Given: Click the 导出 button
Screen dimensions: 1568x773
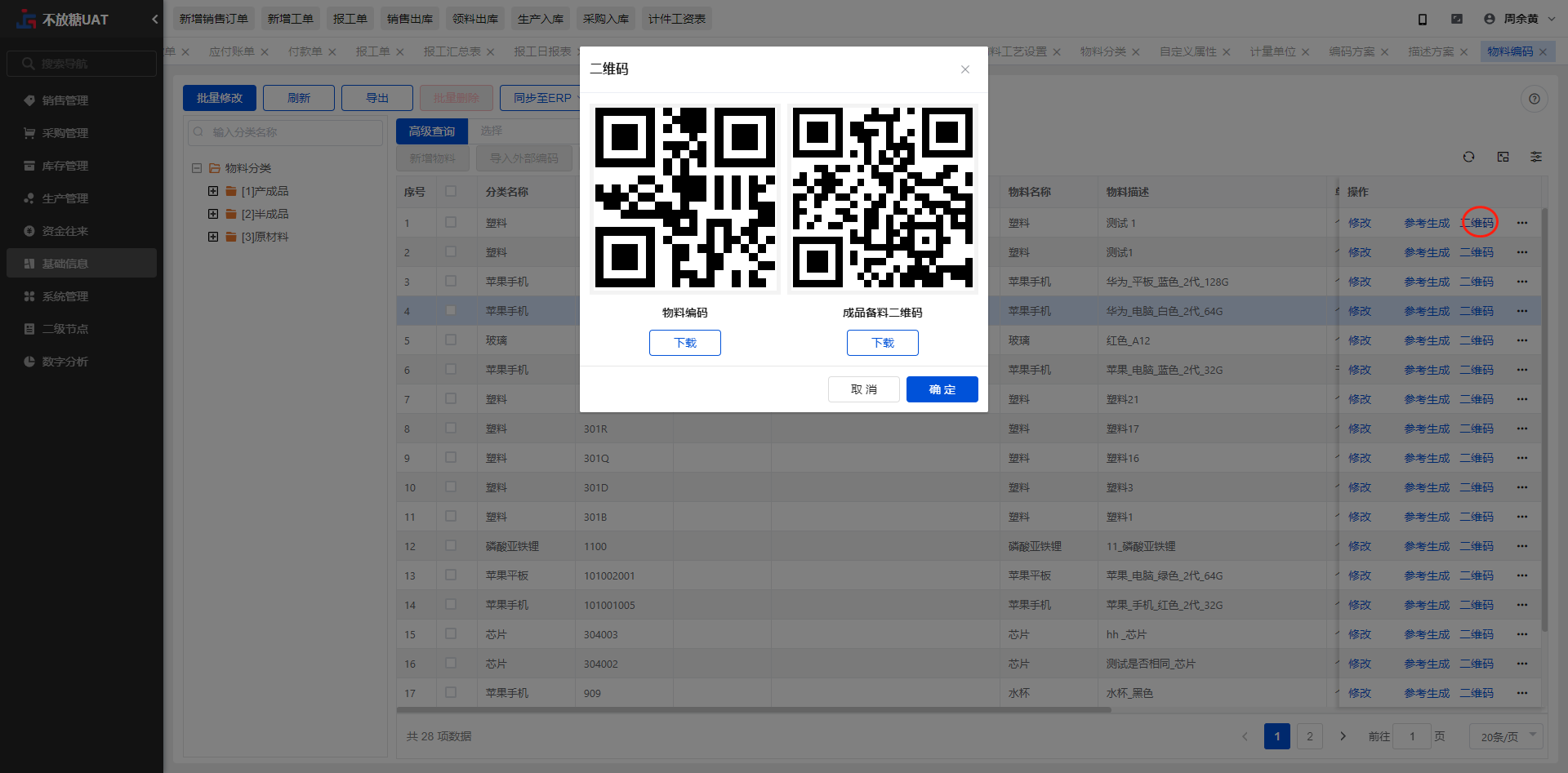Looking at the screenshot, I should [x=377, y=98].
